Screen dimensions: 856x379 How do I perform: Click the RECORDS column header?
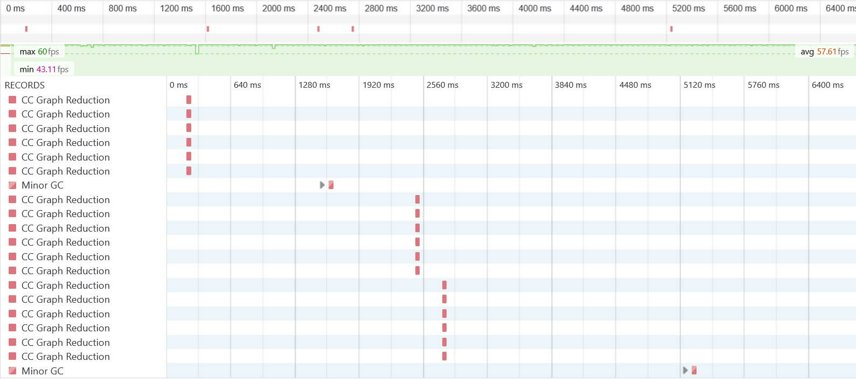pyautogui.click(x=25, y=85)
